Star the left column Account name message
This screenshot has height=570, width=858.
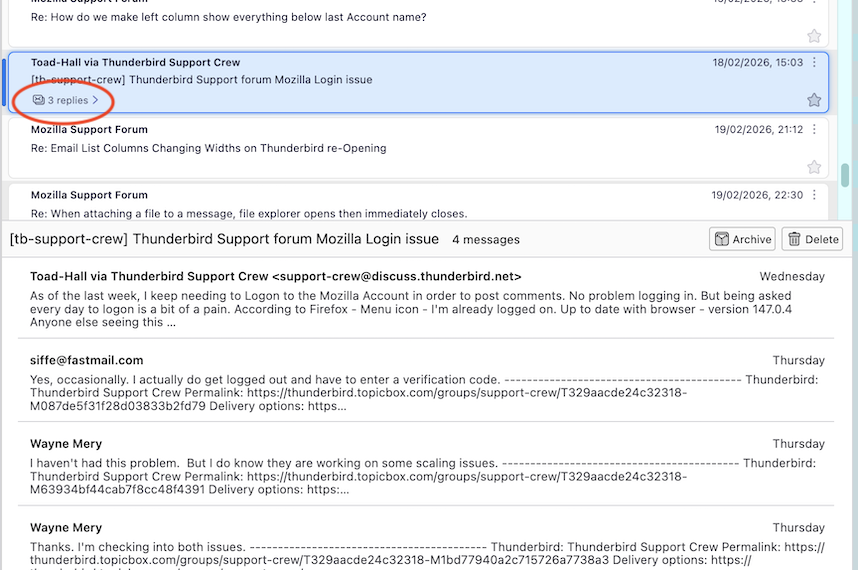(x=814, y=36)
